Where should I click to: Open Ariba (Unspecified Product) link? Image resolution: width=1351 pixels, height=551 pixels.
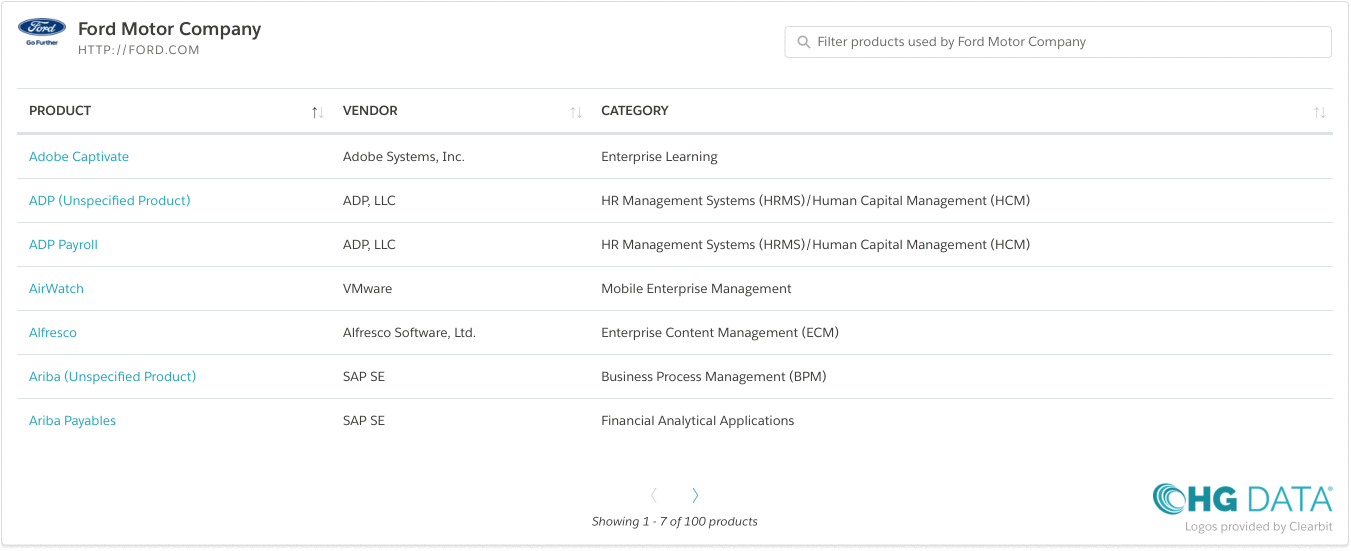click(x=113, y=376)
